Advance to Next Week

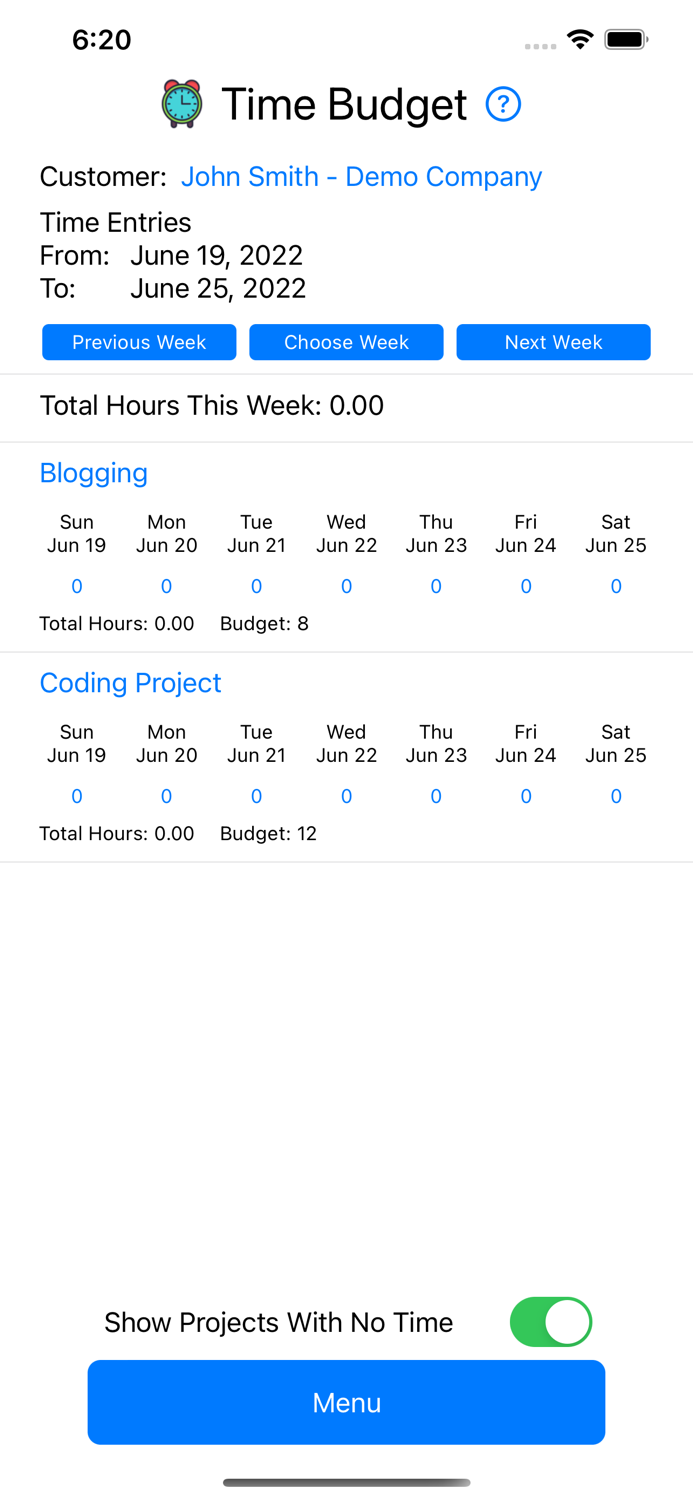click(x=553, y=342)
